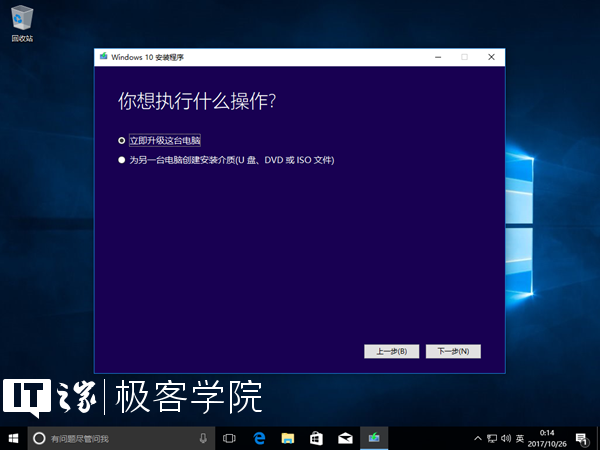Open the Mail app from taskbar
Viewport: 600px width, 450px height.
(x=345, y=438)
